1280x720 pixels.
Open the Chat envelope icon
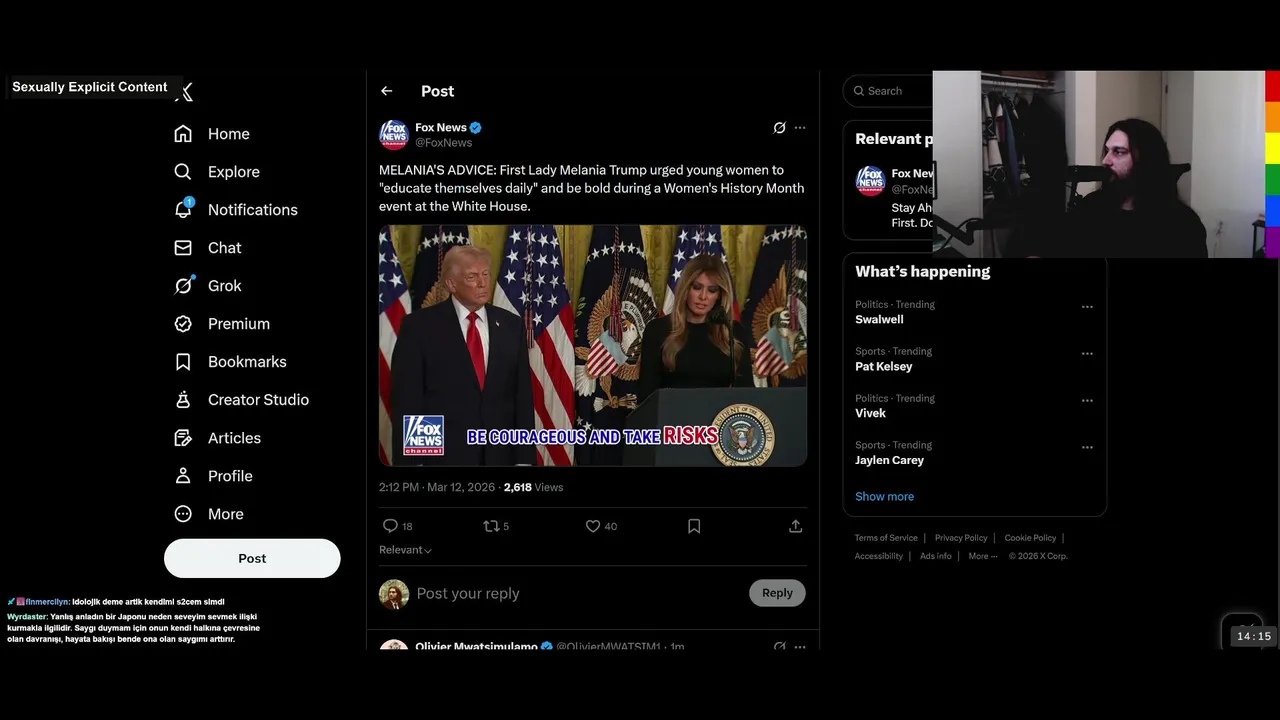point(183,248)
